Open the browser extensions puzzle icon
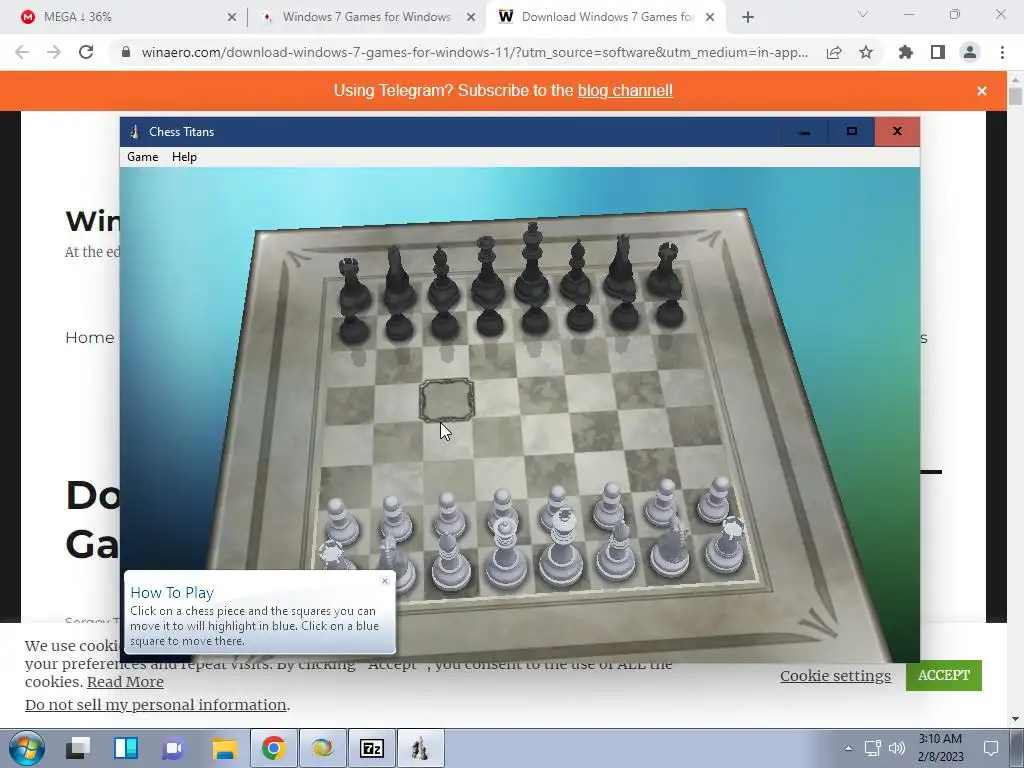The height and width of the screenshot is (768, 1024). (905, 52)
